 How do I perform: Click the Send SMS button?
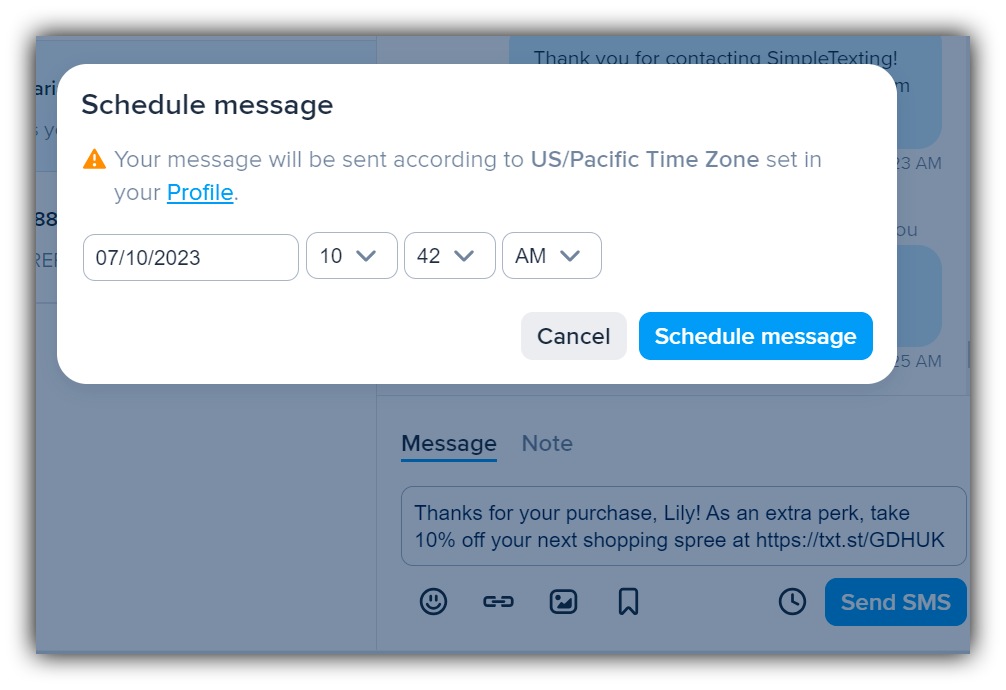click(x=895, y=601)
